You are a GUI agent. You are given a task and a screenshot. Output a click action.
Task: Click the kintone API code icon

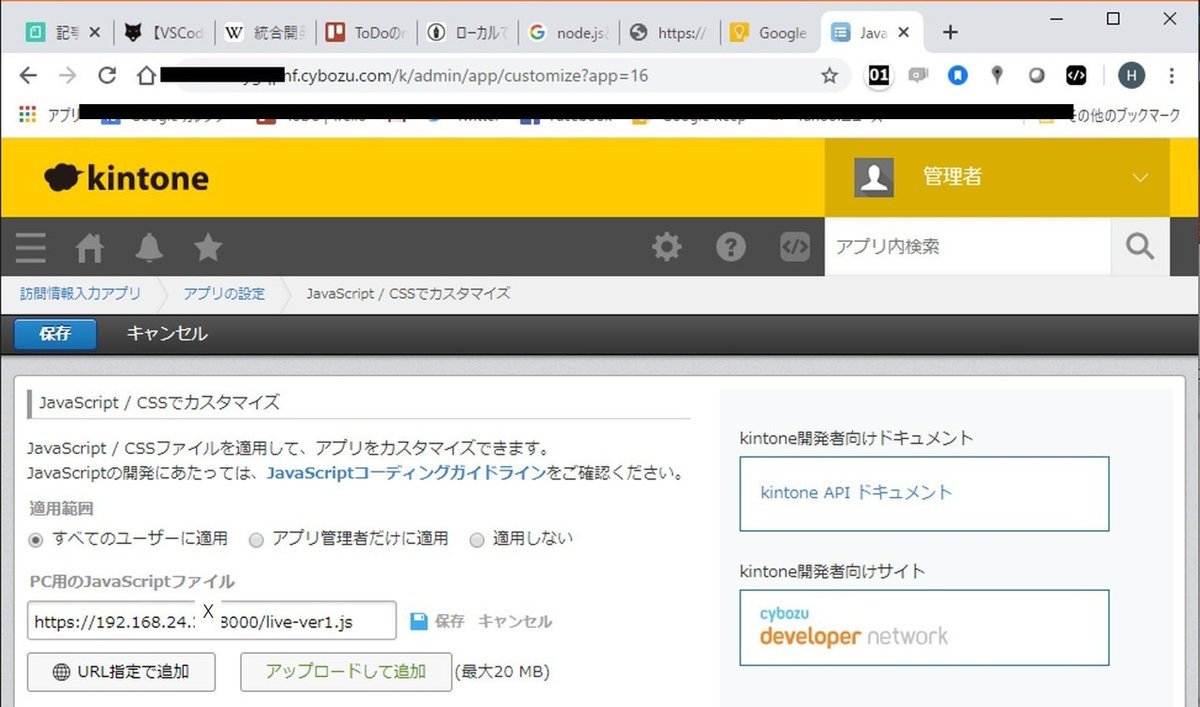coord(795,247)
